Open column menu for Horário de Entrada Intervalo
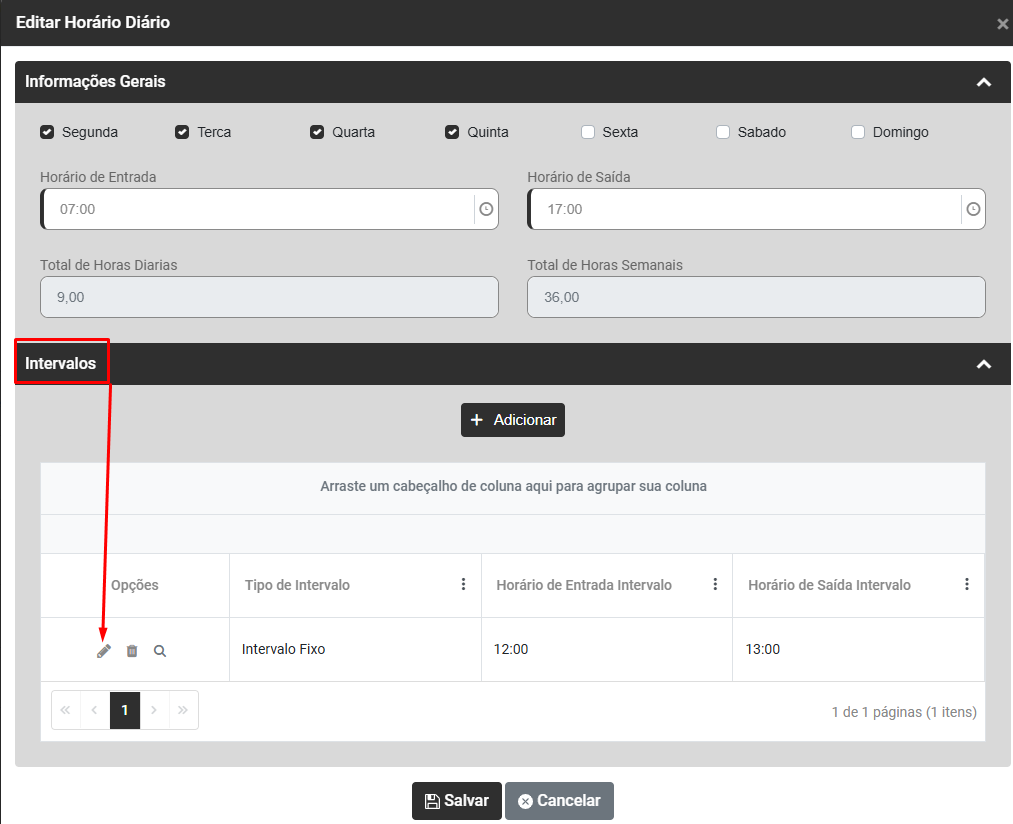Viewport: 1013px width, 824px height. (x=715, y=584)
